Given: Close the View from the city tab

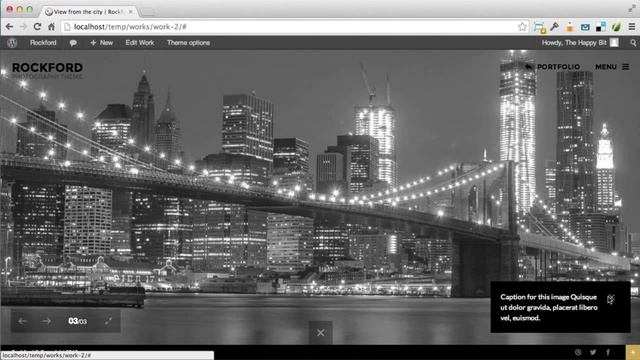Looking at the screenshot, I should 131,12.
